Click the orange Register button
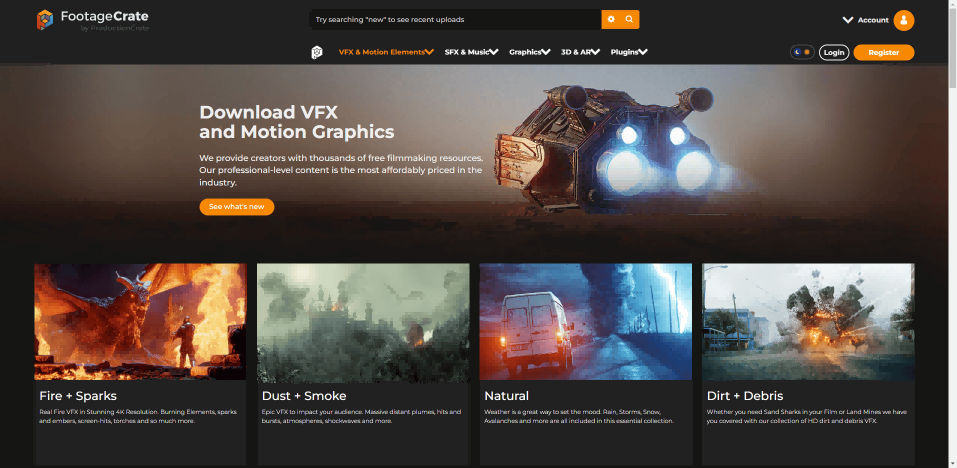This screenshot has height=468, width=957. 883,52
